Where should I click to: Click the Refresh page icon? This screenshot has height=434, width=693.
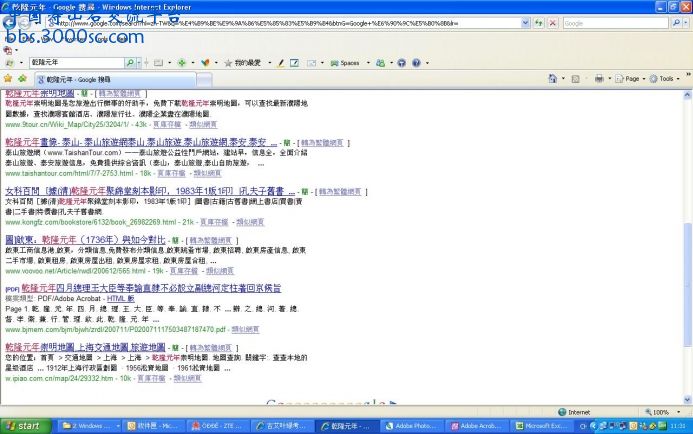click(538, 23)
